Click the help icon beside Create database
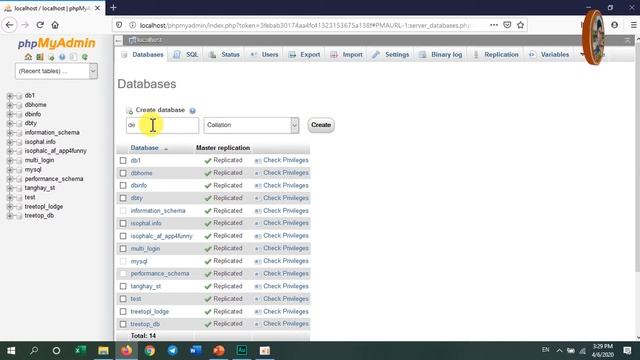Image resolution: width=640 pixels, height=360 pixels. tap(192, 110)
